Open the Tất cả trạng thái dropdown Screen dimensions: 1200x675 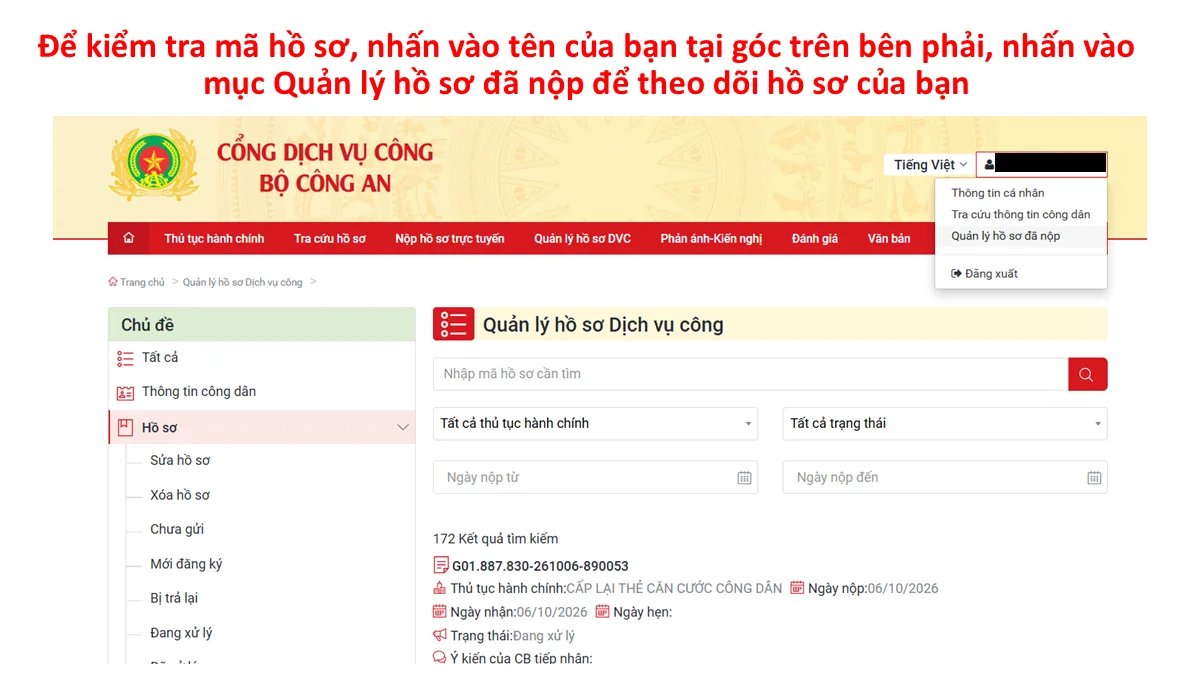(x=945, y=424)
